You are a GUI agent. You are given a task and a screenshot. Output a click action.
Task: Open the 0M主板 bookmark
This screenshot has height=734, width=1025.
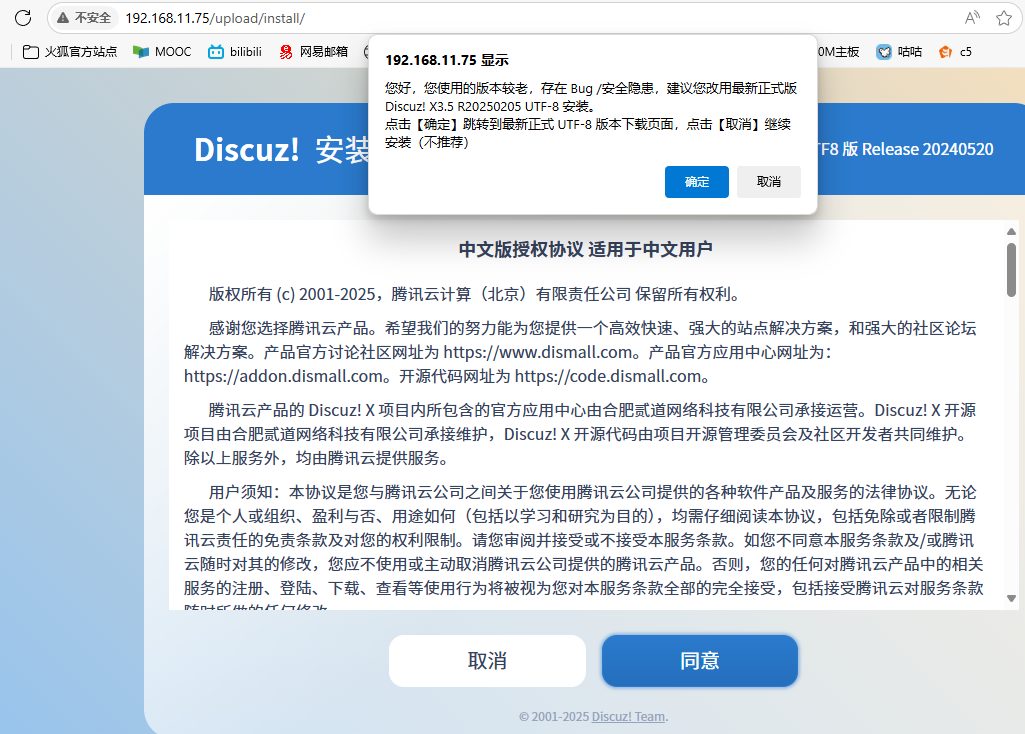(x=839, y=52)
